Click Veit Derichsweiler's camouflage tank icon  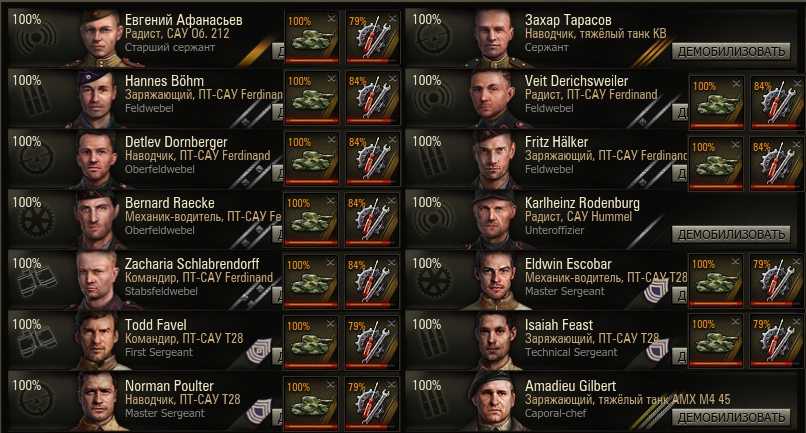(716, 103)
